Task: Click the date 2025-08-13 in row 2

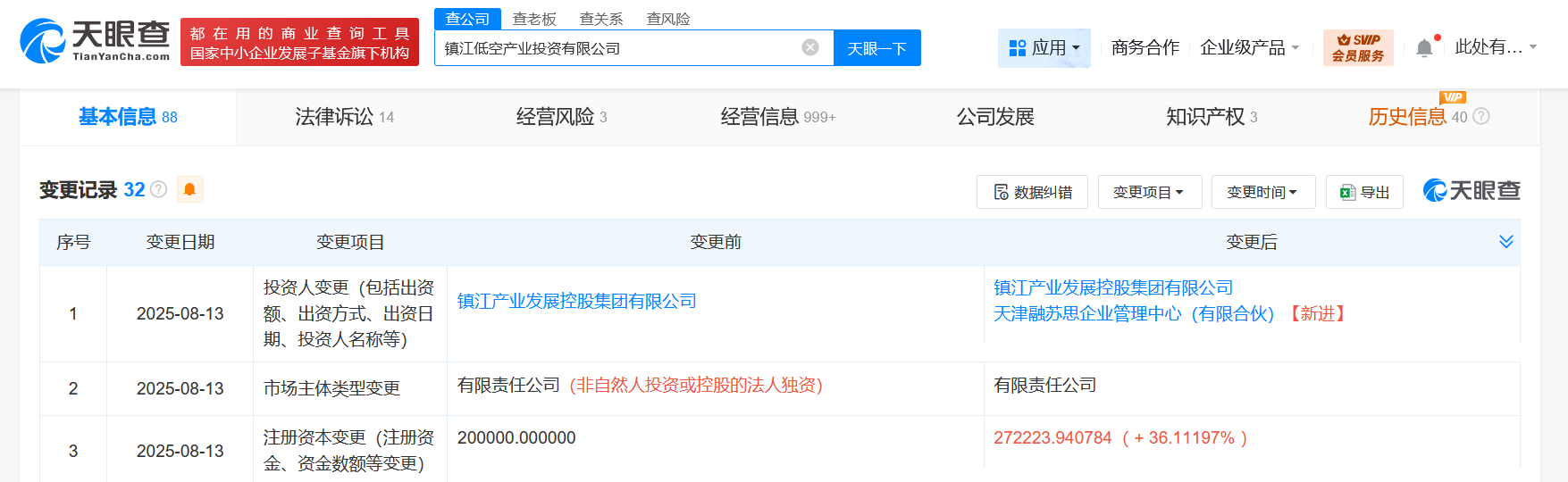Action: click(x=180, y=388)
